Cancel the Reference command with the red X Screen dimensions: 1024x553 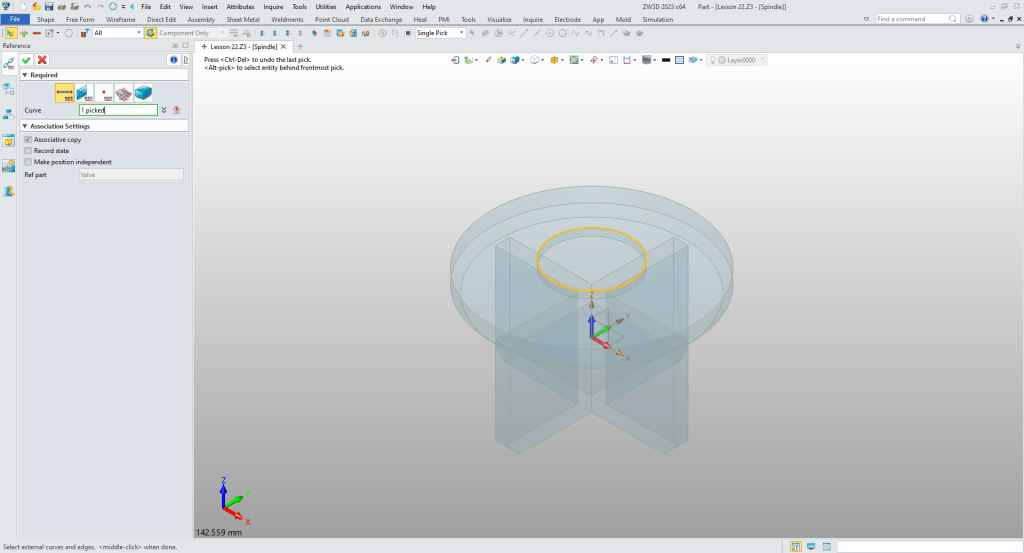(x=42, y=60)
